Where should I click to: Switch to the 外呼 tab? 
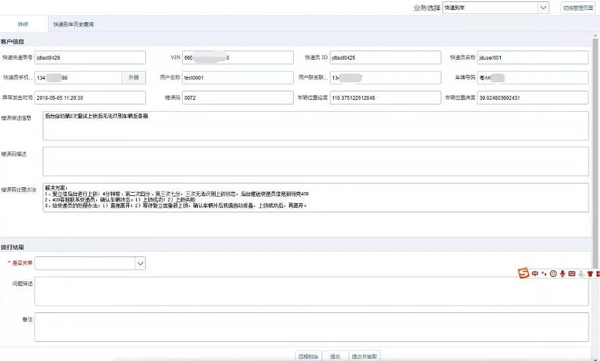[23, 24]
